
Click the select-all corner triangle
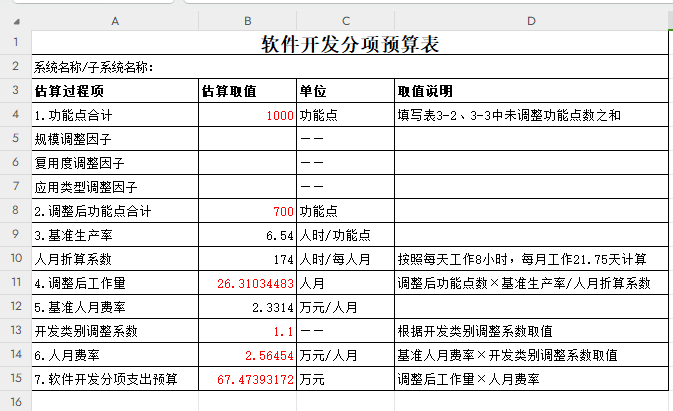(16, 21)
